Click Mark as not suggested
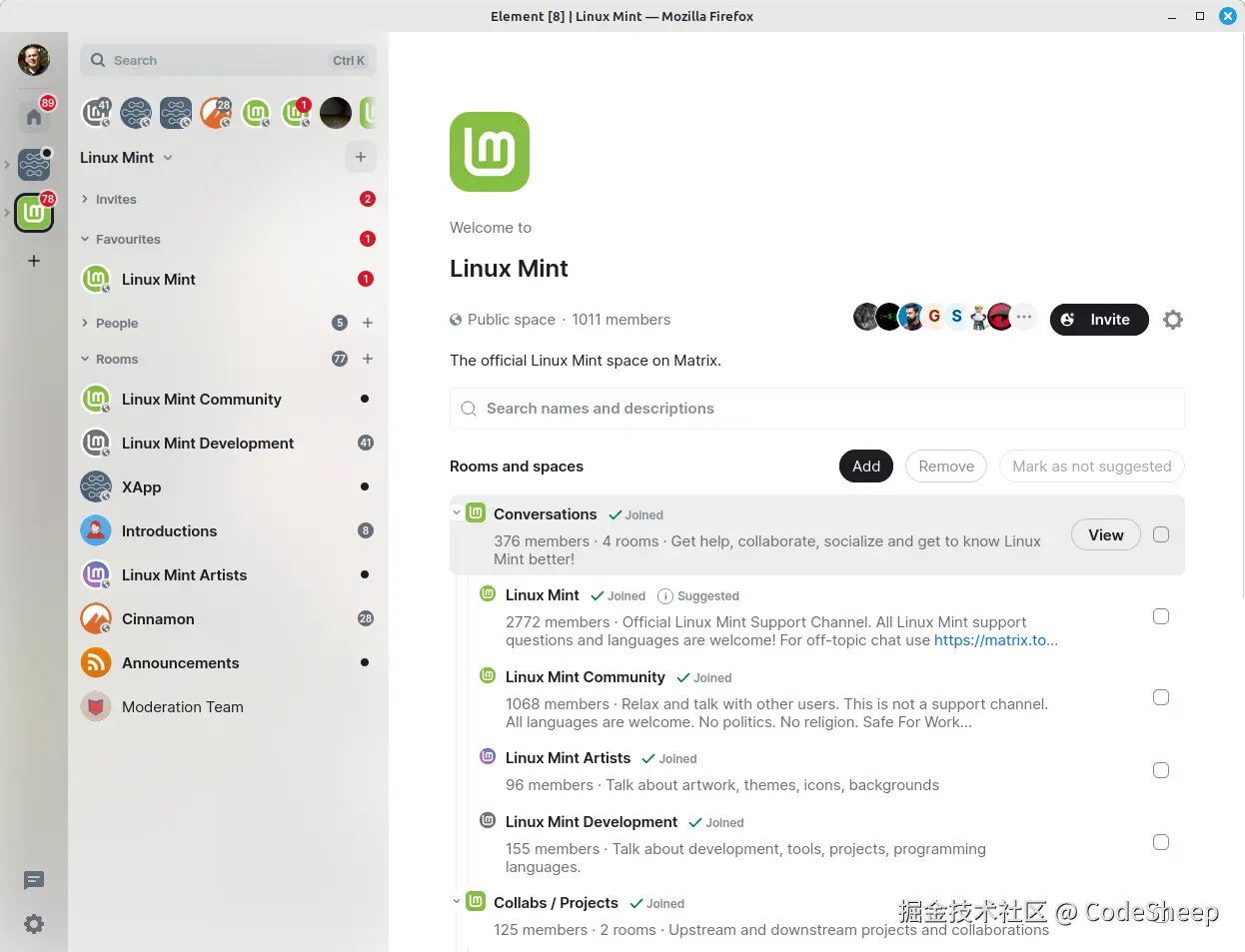Image resolution: width=1245 pixels, height=952 pixels. (1092, 467)
